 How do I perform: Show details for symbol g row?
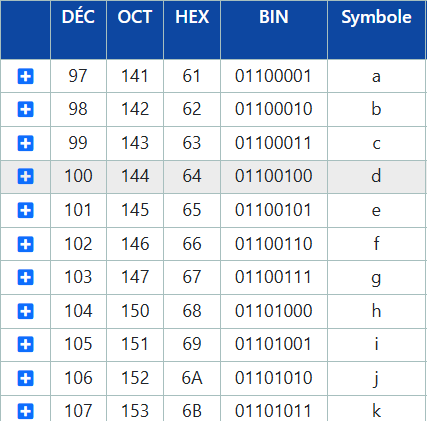pyautogui.click(x=25, y=277)
